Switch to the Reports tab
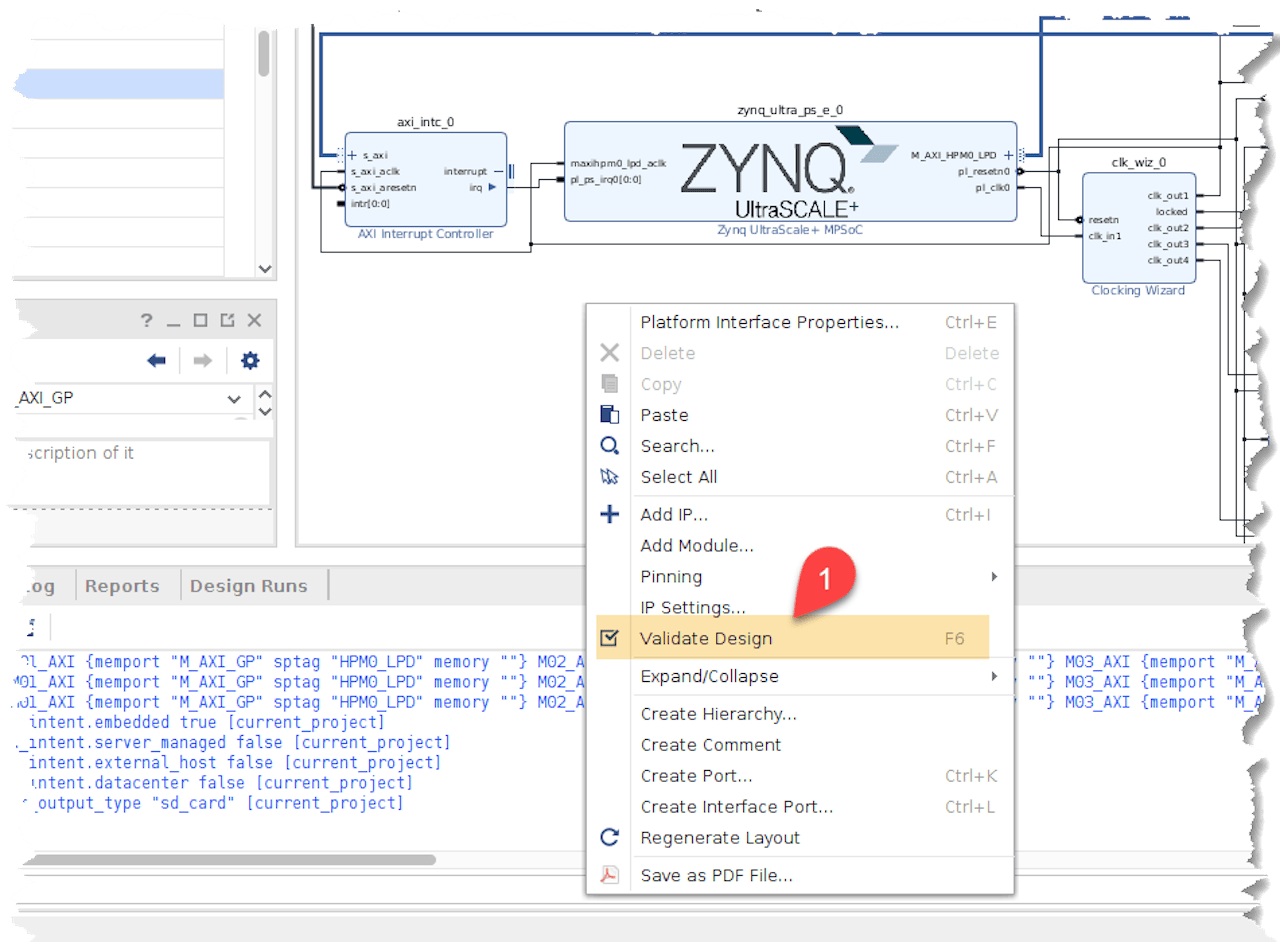Image resolution: width=1280 pixels, height=942 pixels. click(x=122, y=586)
